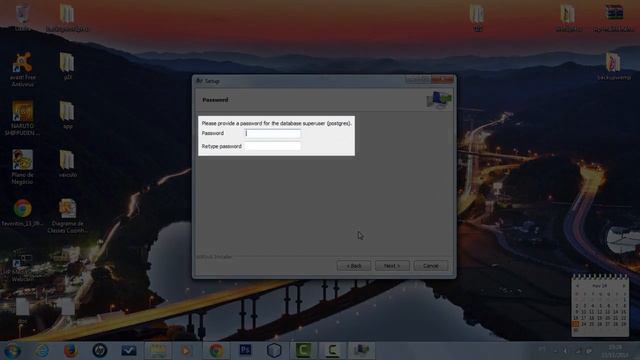Select the veiculo folder on desktop
The height and width of the screenshot is (360, 640).
click(67, 163)
